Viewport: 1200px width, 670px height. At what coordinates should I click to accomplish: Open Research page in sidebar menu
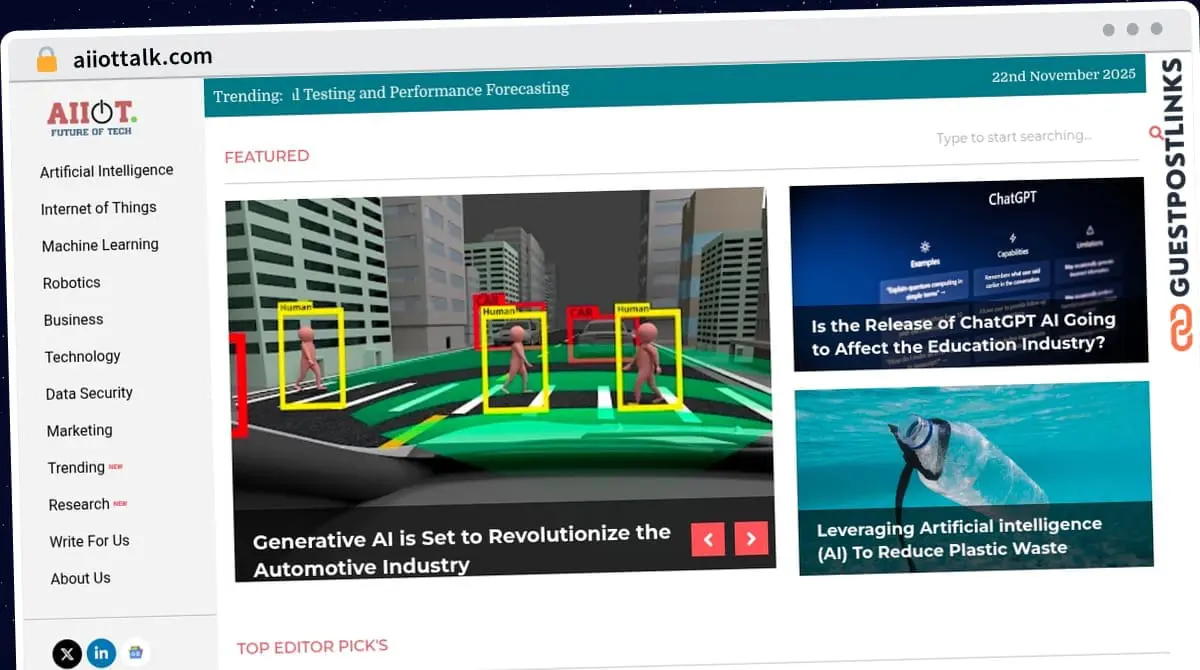point(79,504)
